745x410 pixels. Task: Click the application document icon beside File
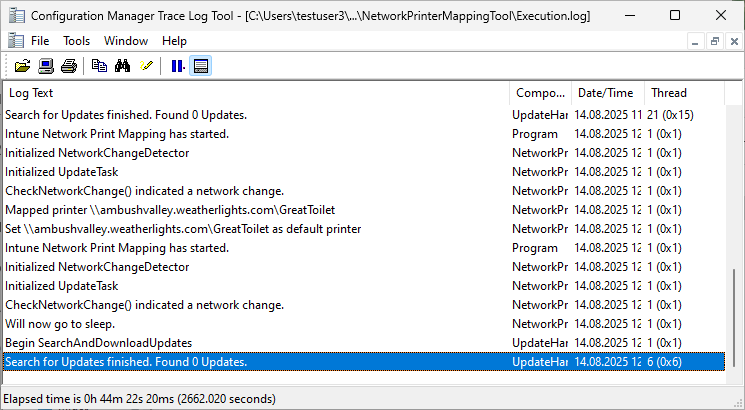[x=14, y=41]
